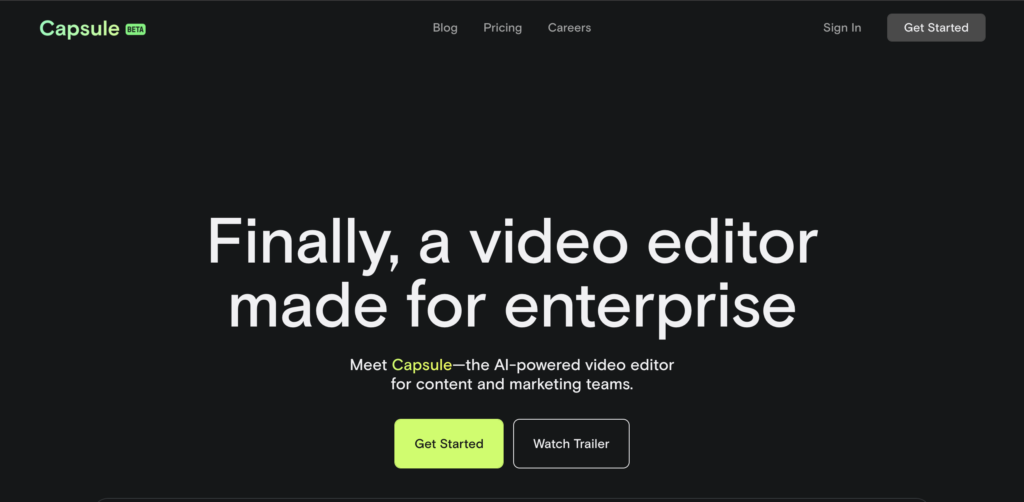The height and width of the screenshot is (502, 1024).
Task: Click the word "Meet" in the subtitle
Action: tap(368, 364)
